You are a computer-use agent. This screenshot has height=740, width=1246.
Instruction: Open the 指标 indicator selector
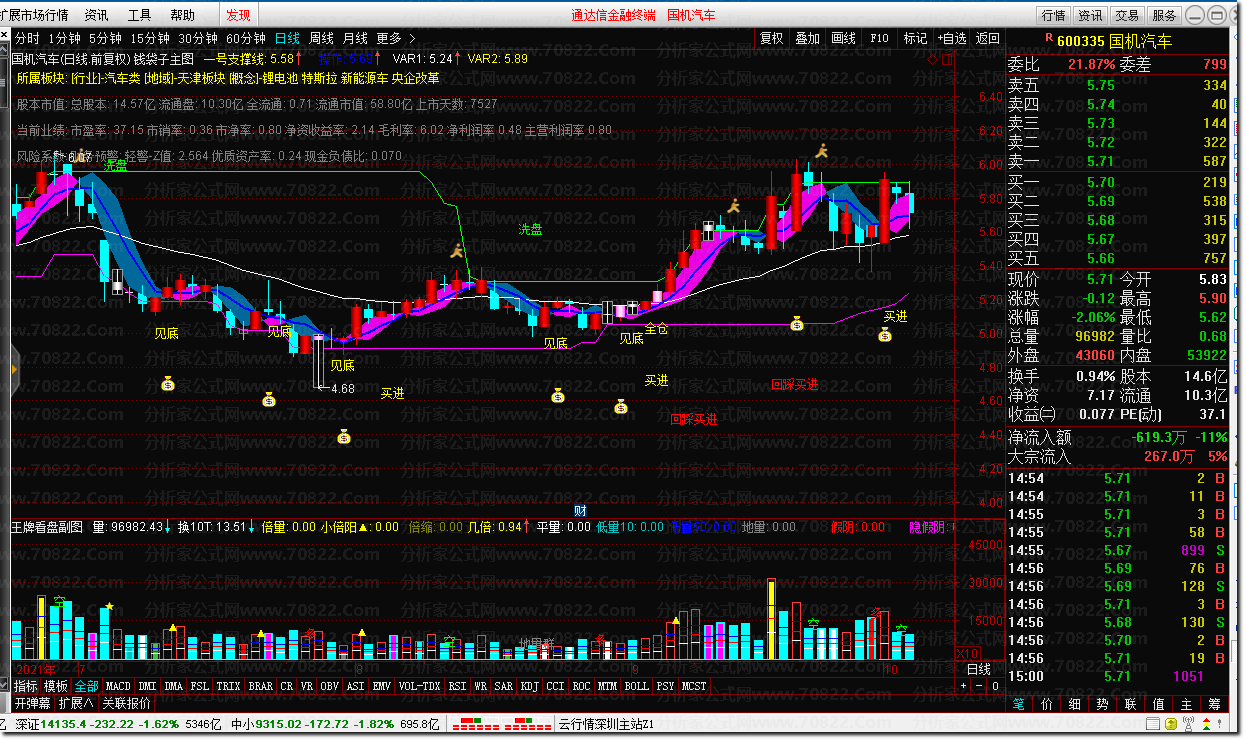tap(26, 686)
